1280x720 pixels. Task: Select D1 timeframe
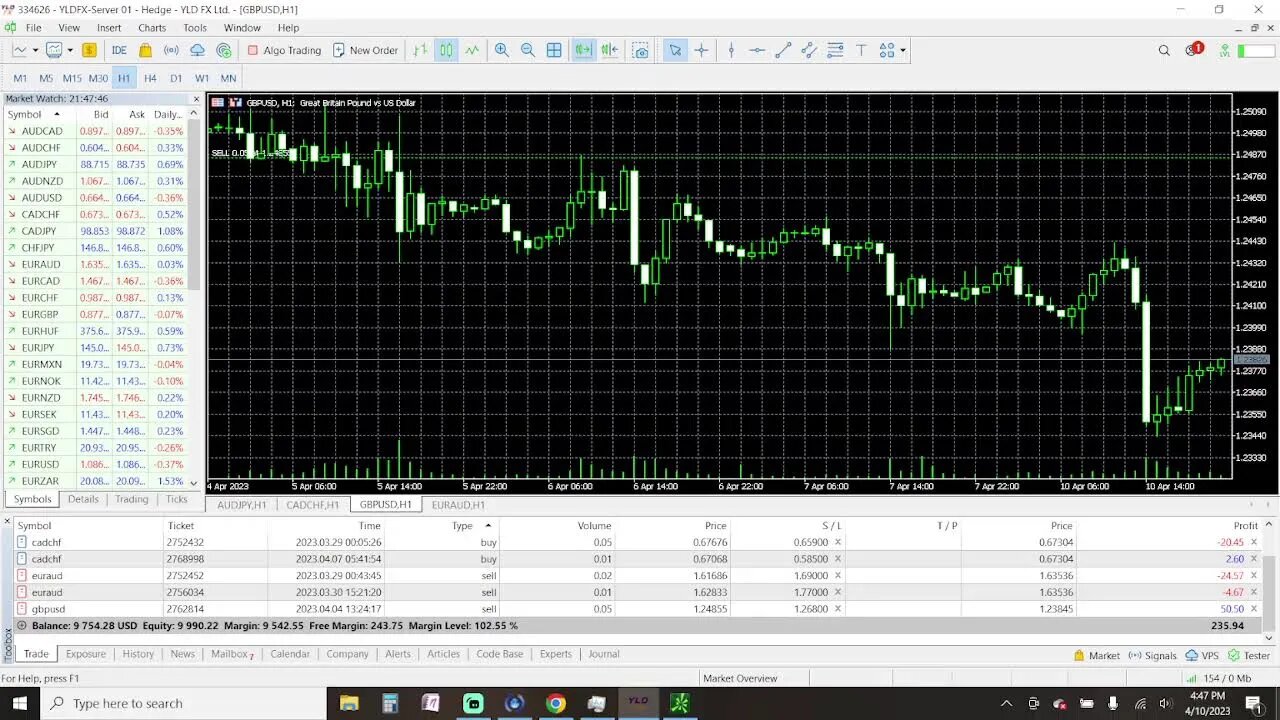176,78
